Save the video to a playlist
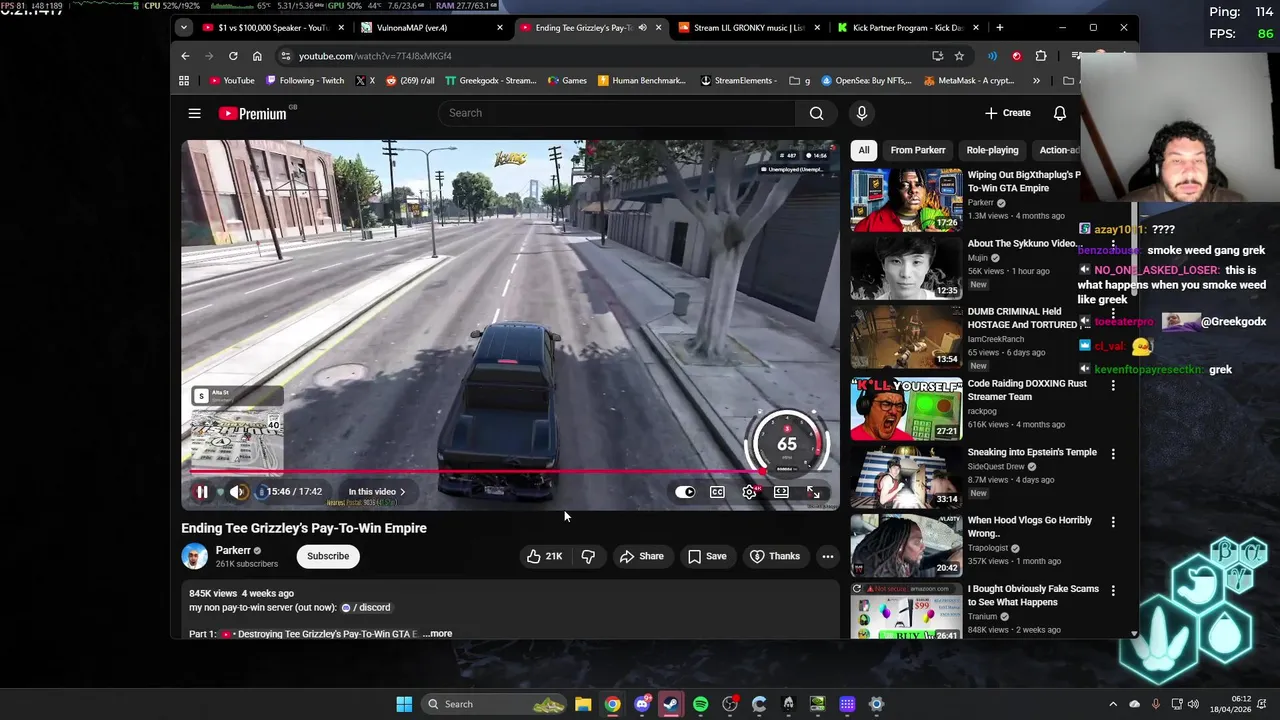The width and height of the screenshot is (1280, 720). tap(707, 556)
